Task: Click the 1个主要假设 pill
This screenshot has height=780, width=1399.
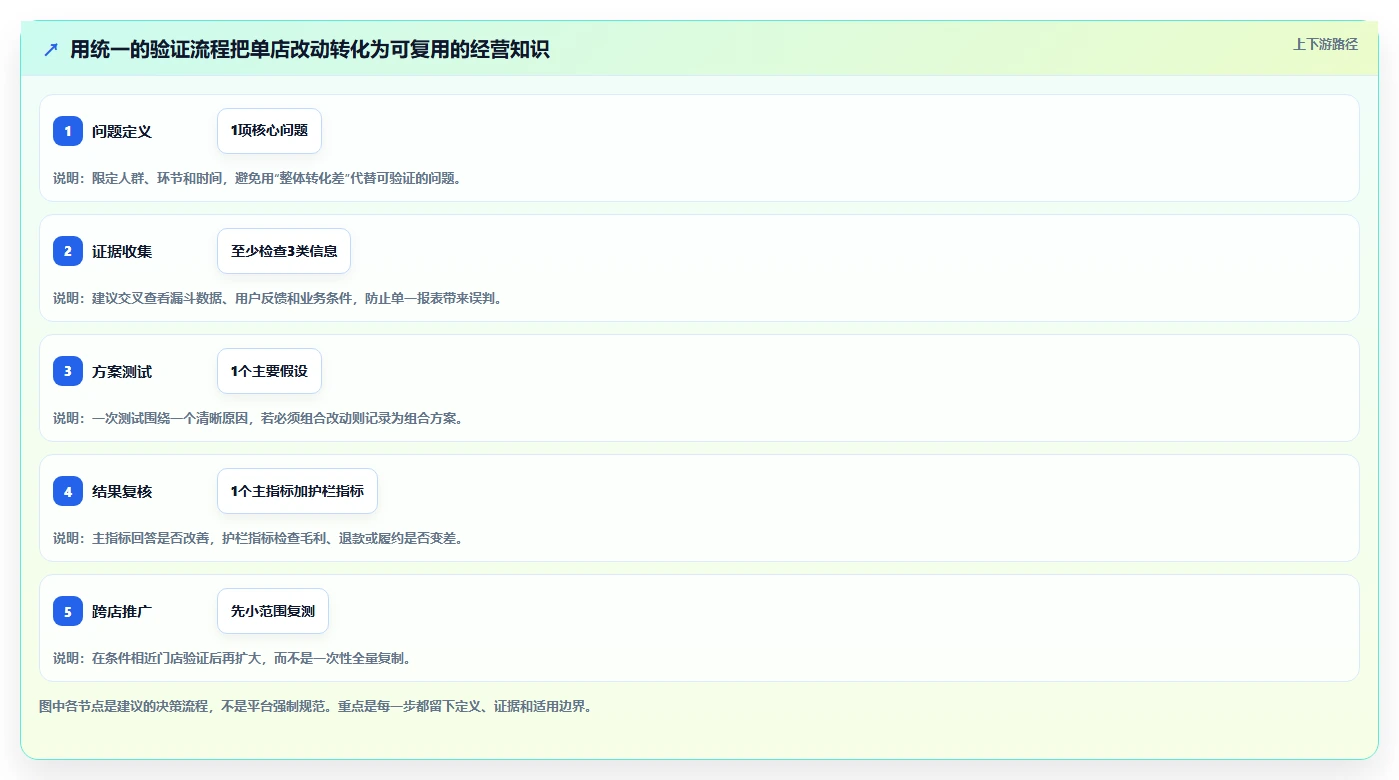Action: tap(269, 371)
